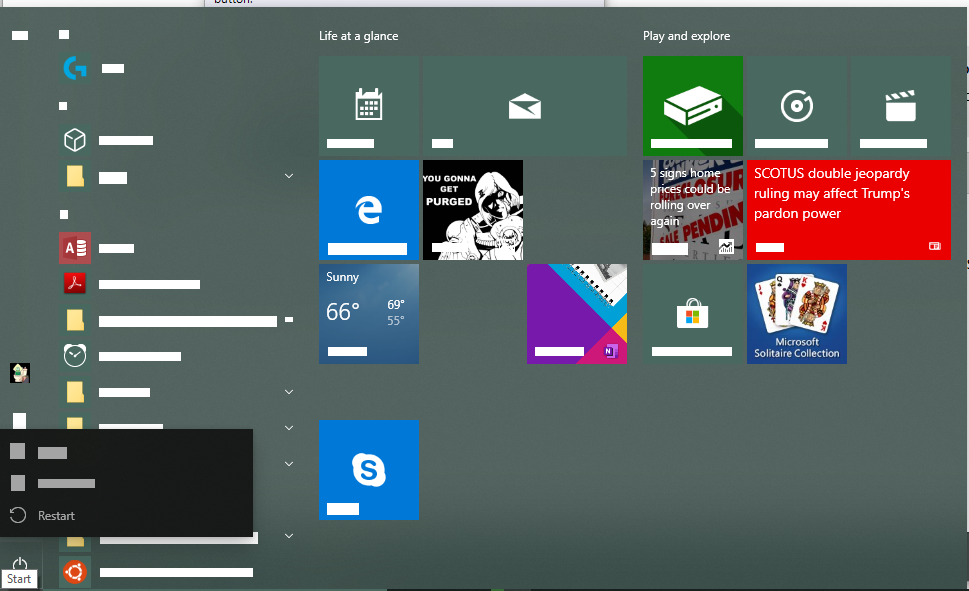Screen dimensions: 969x591
Task: Select the 'Life at a glance' group header
Action: coord(358,36)
